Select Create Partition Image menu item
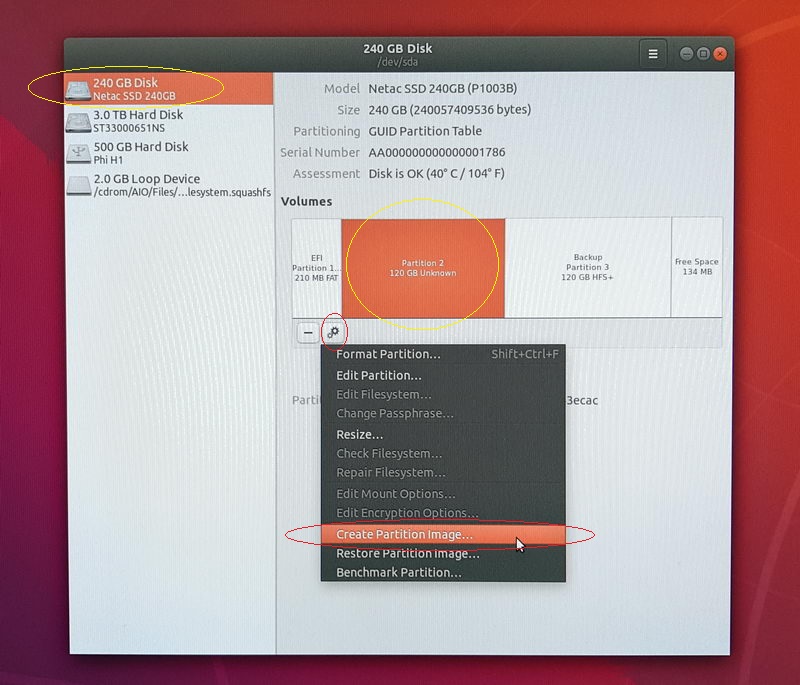The image size is (800, 685). click(443, 535)
